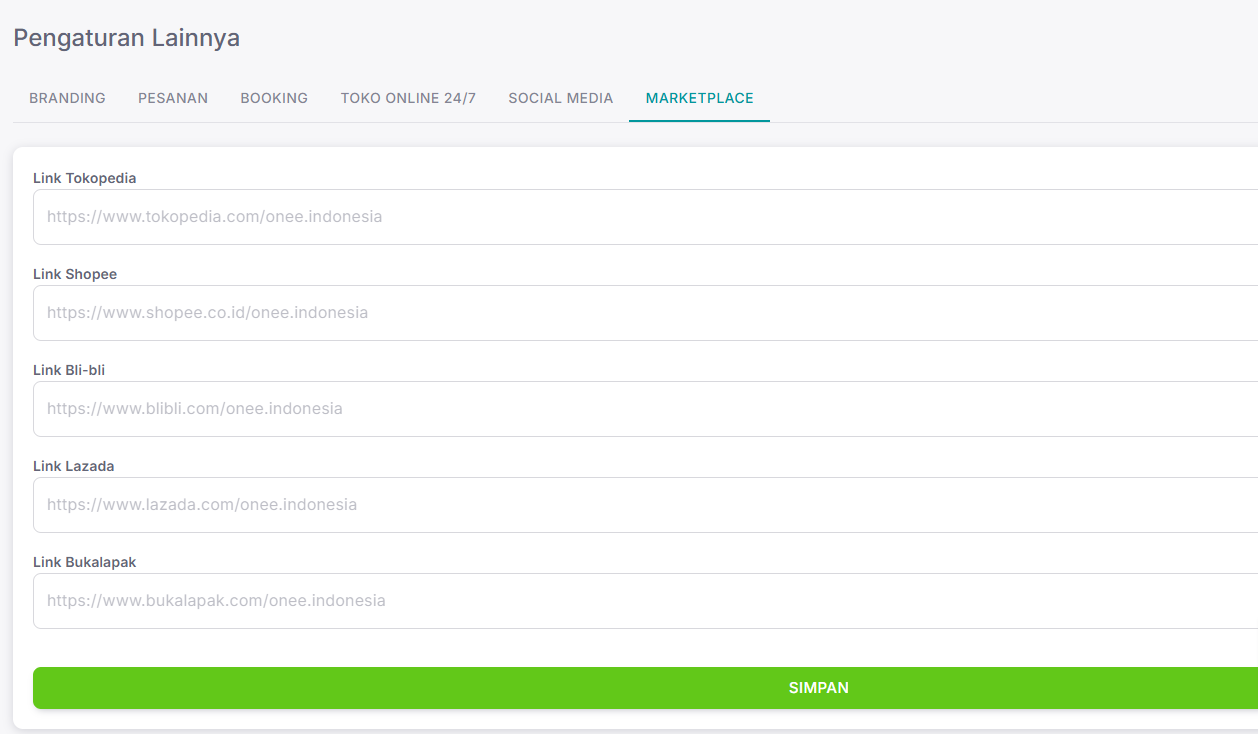Open the Social Media tab

tap(560, 98)
